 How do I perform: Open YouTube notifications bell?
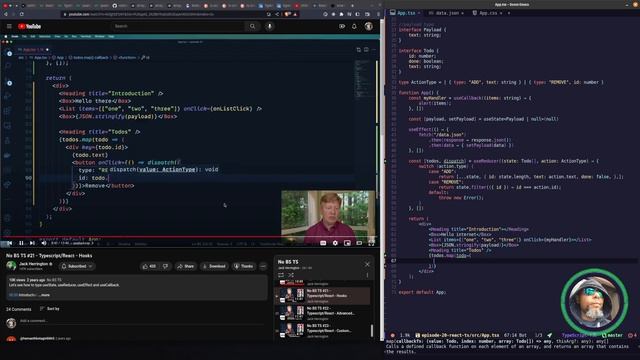point(354,26)
